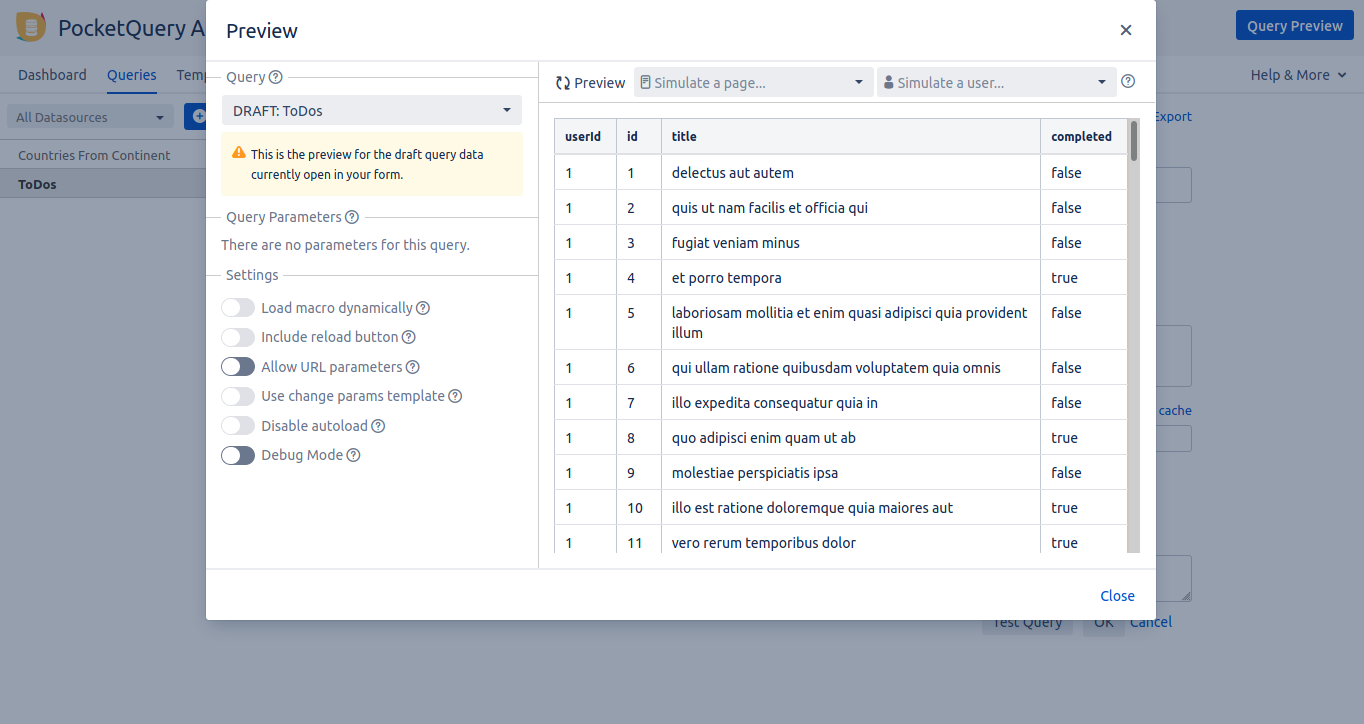1364x724 pixels.
Task: Click help icon beside Debug Mode
Action: click(353, 455)
